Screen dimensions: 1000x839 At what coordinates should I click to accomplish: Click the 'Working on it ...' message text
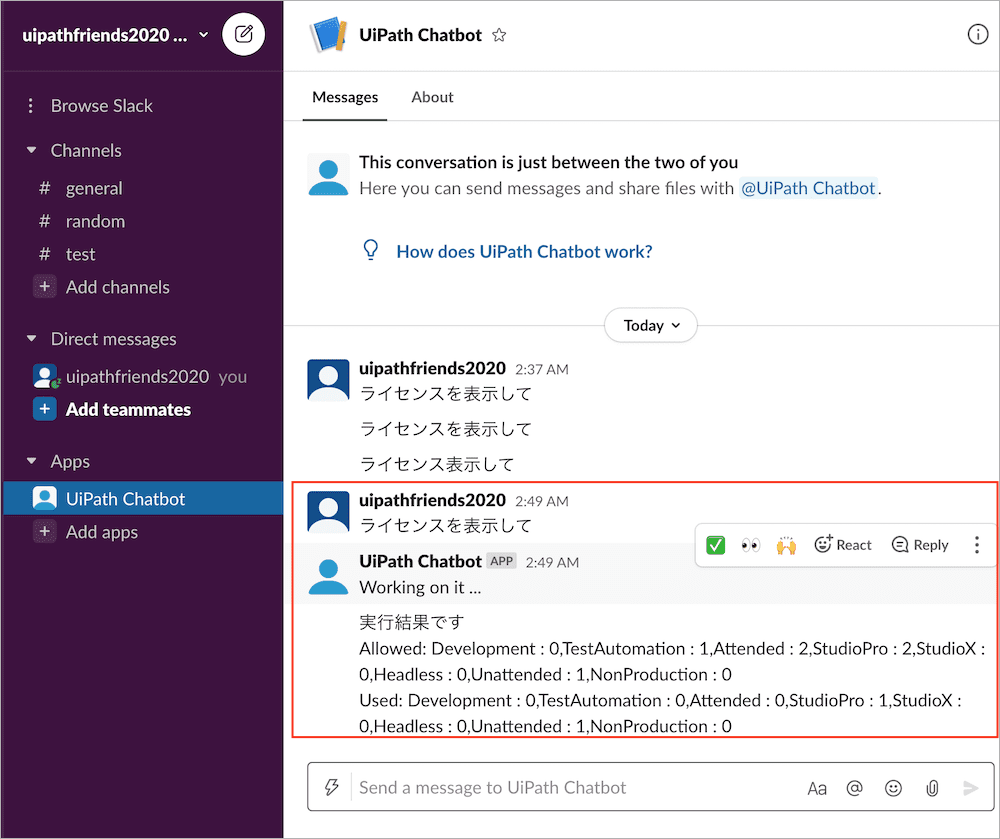point(420,587)
